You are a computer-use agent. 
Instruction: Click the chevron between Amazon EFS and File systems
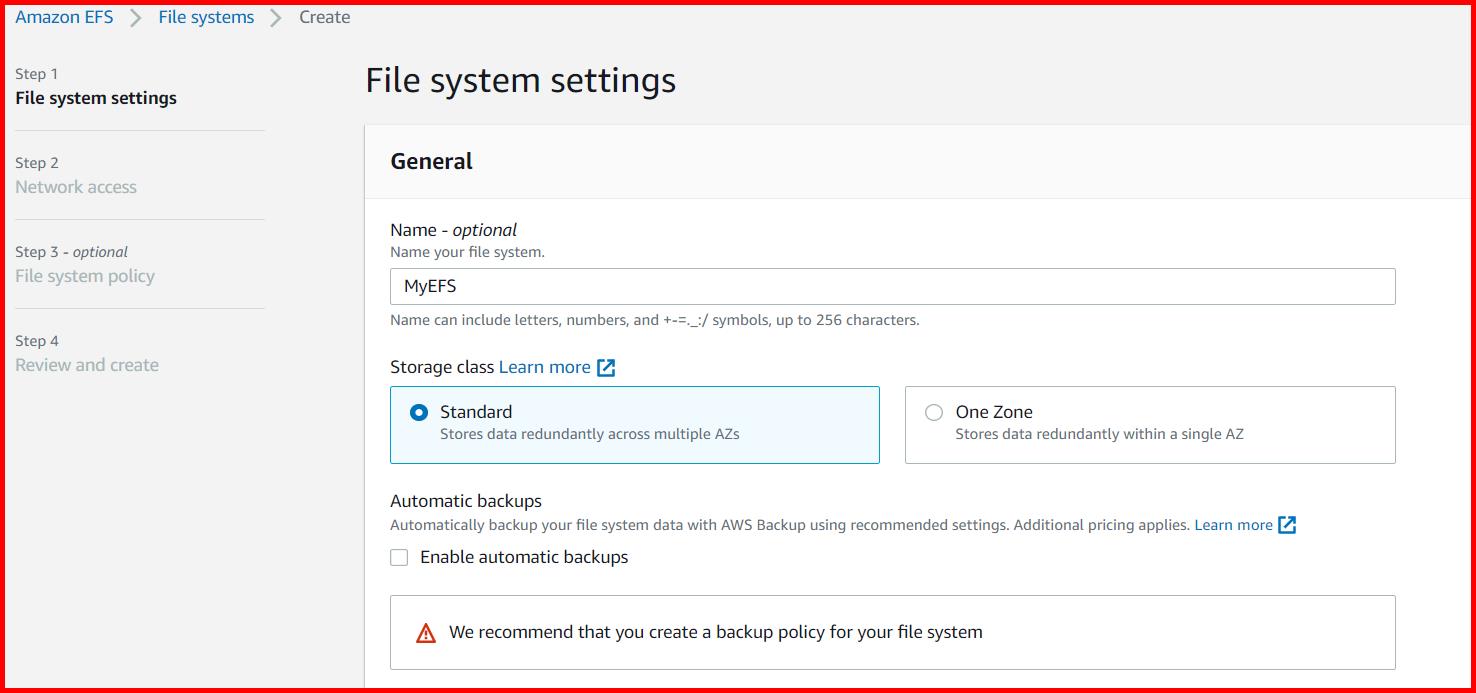(x=137, y=16)
